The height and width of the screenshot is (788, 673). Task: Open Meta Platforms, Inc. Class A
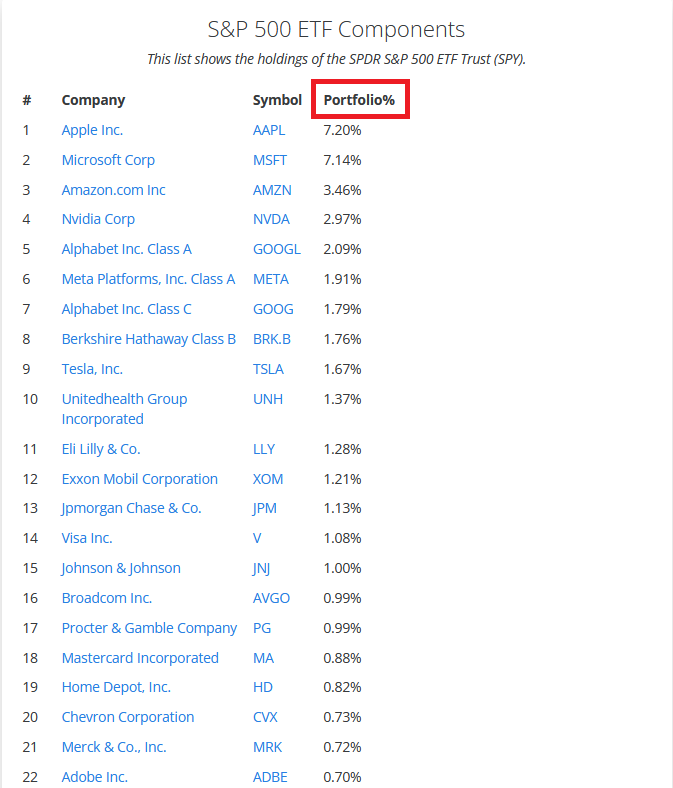pyautogui.click(x=148, y=279)
